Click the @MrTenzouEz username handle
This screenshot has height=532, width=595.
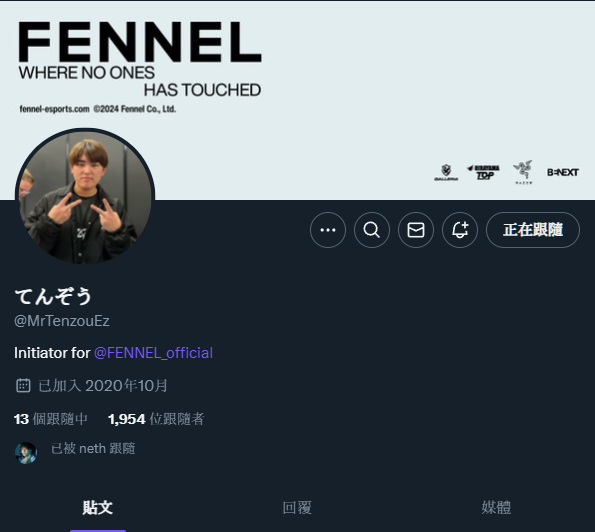62,321
